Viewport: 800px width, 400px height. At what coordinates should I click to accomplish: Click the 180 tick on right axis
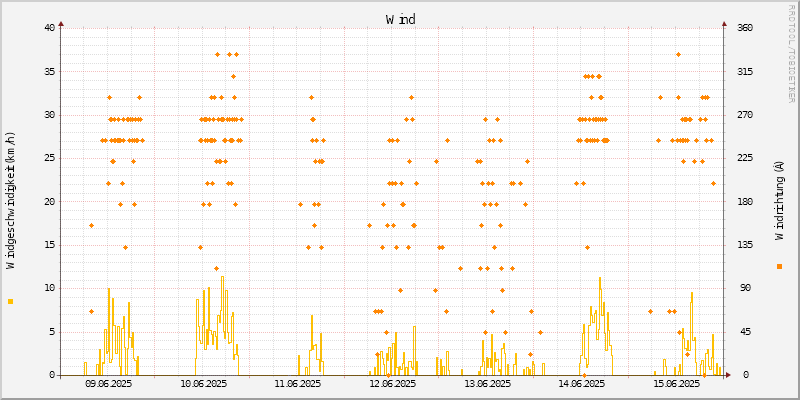(745, 201)
